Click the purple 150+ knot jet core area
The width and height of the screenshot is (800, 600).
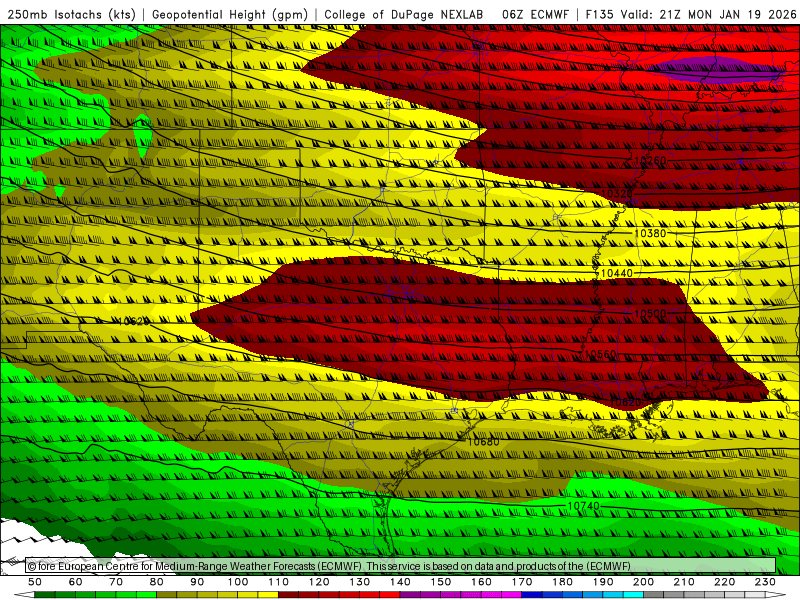pyautogui.click(x=717, y=70)
